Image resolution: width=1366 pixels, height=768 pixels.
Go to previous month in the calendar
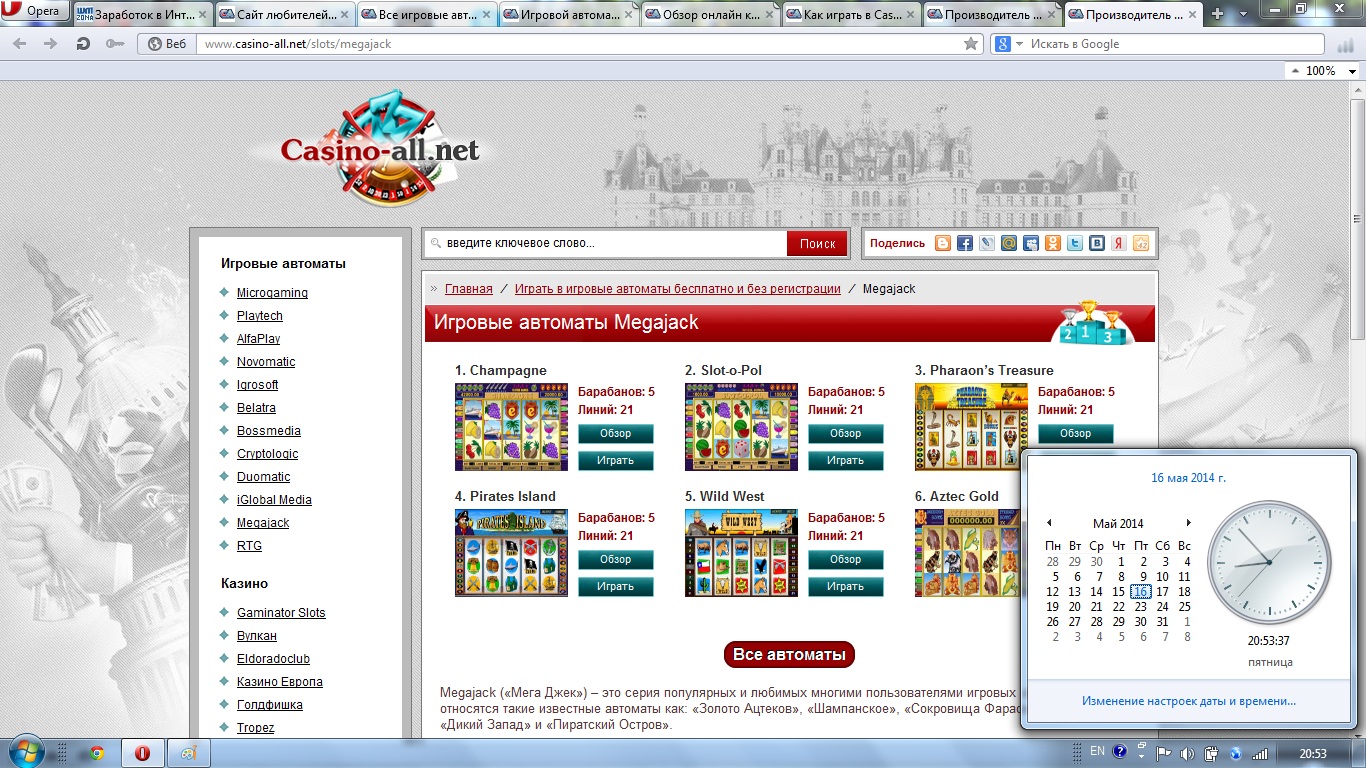pos(1049,523)
